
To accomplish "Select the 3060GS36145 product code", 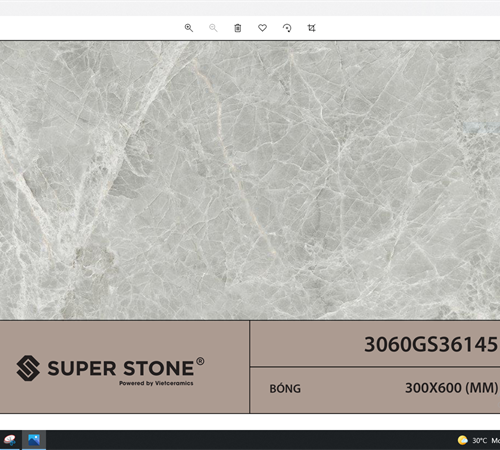I will coord(431,344).
